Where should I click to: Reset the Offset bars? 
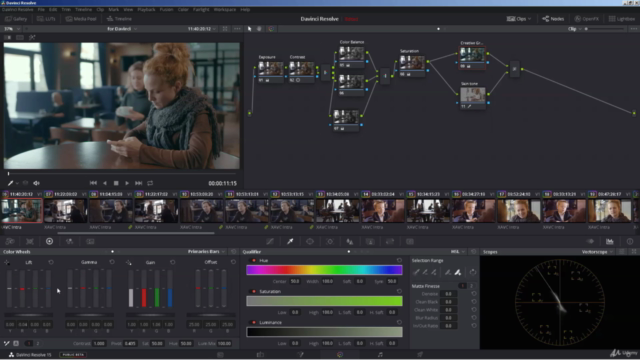pos(233,262)
